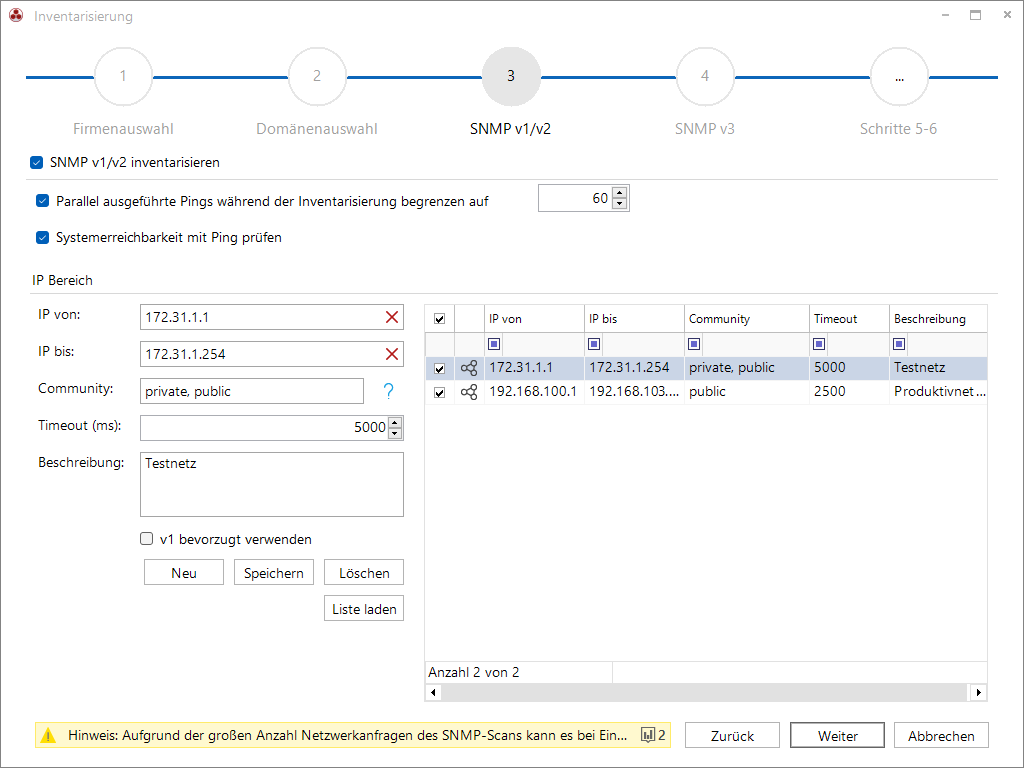Screen dimensions: 1024x768
Task: Open filter icon under Timeout column
Action: (819, 344)
